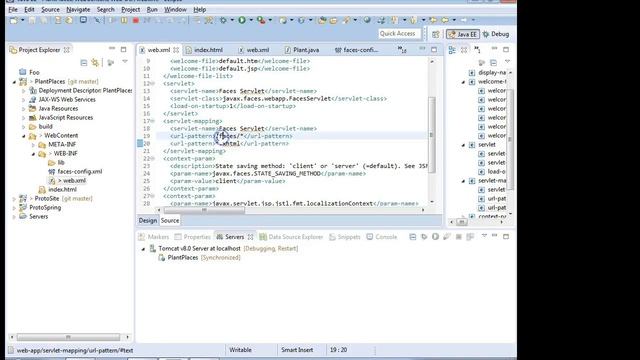Open the Project menu

[x=130, y=9]
